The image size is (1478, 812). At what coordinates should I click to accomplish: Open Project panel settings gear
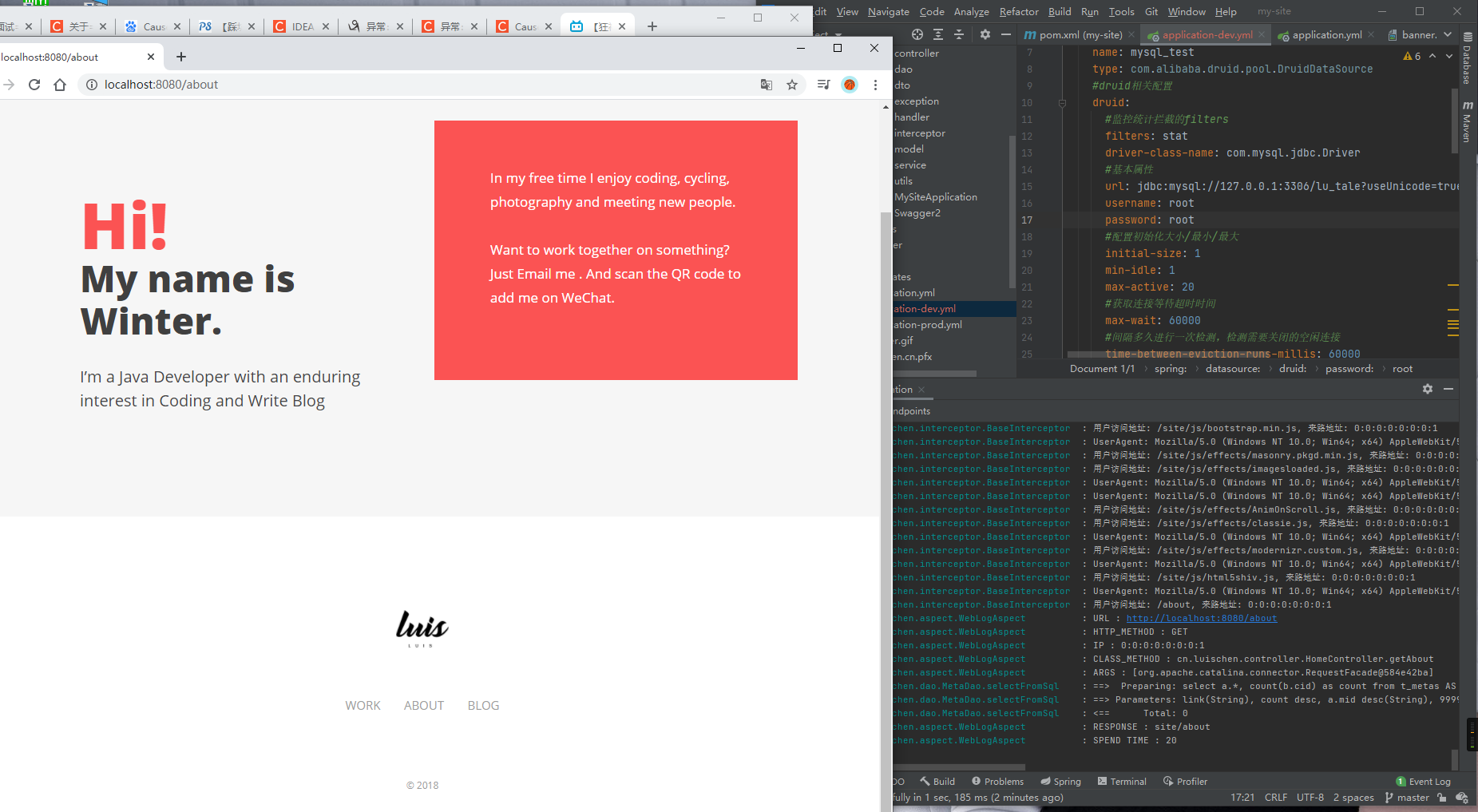click(x=985, y=34)
